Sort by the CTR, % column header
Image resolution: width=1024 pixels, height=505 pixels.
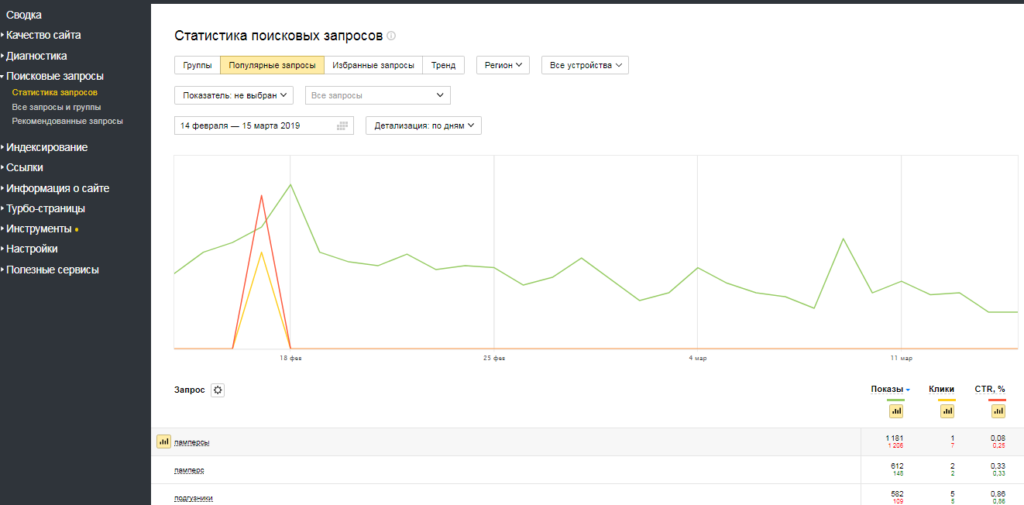(x=990, y=389)
